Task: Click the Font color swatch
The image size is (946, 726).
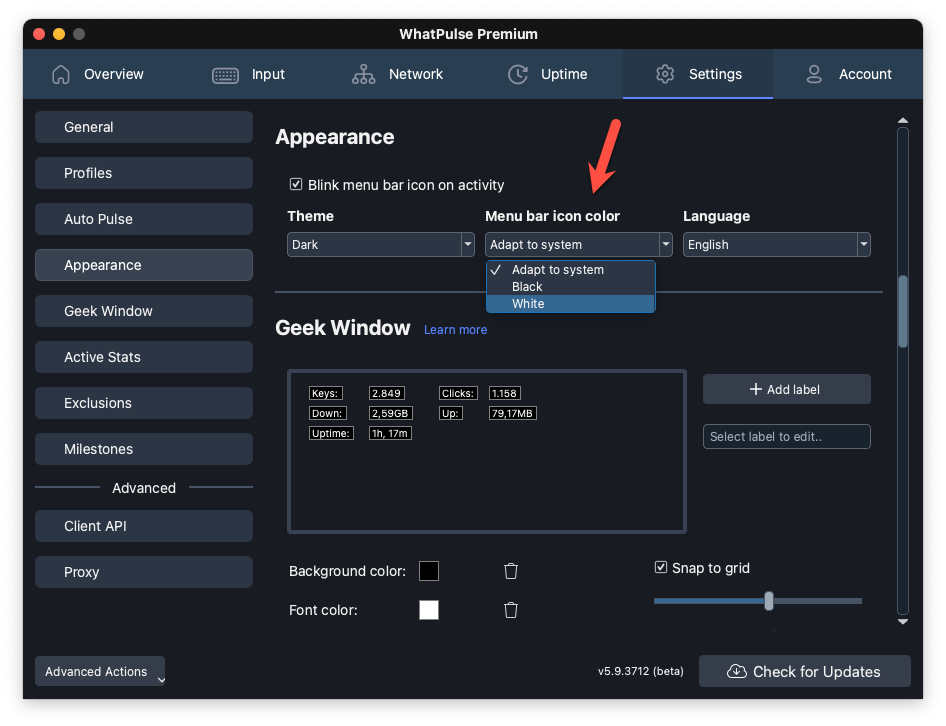Action: coord(429,610)
